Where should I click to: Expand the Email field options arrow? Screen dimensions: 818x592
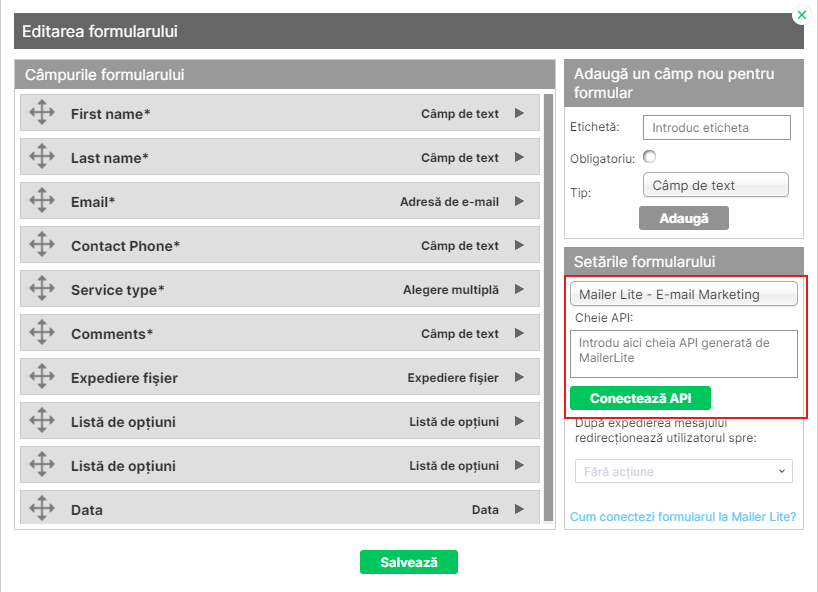point(519,201)
